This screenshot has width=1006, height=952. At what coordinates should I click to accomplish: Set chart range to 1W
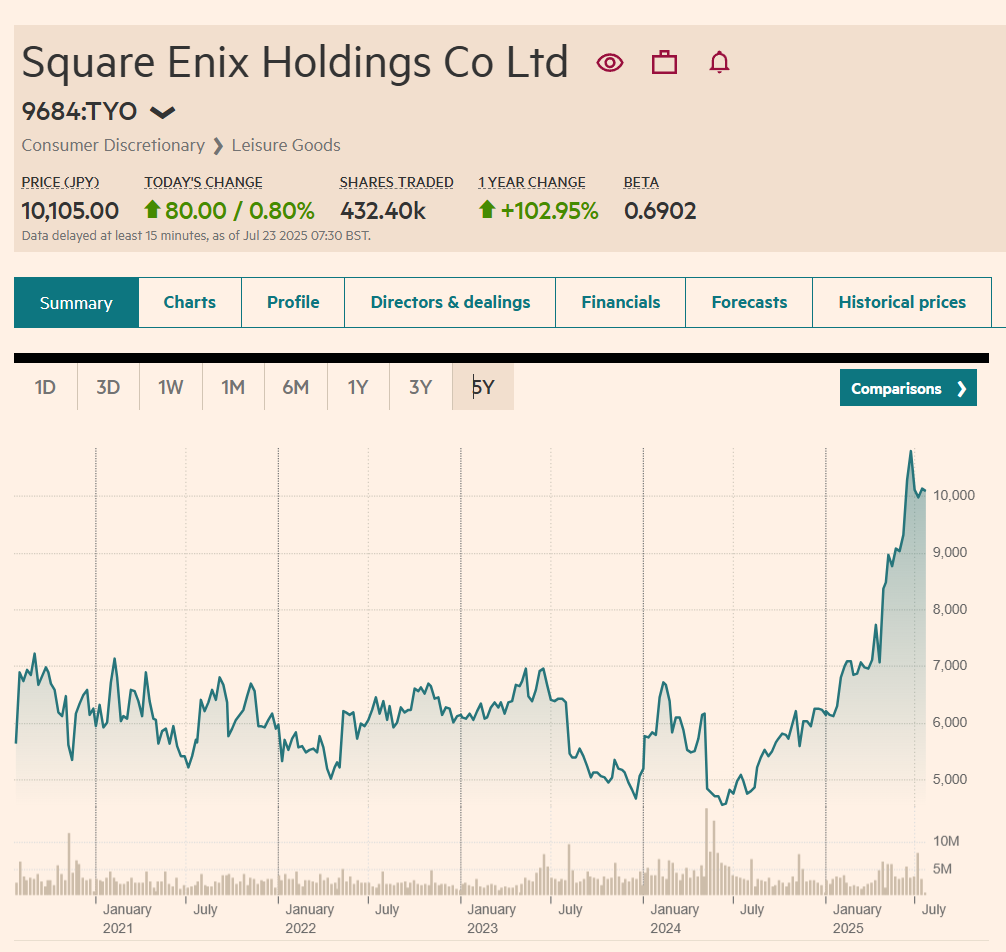(x=171, y=387)
